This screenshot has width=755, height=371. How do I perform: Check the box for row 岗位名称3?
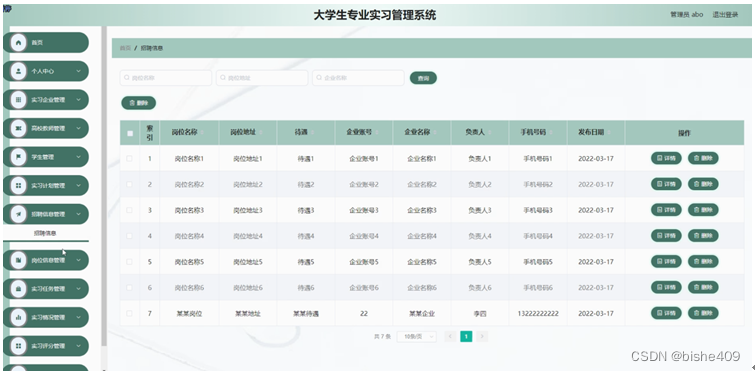[130, 210]
